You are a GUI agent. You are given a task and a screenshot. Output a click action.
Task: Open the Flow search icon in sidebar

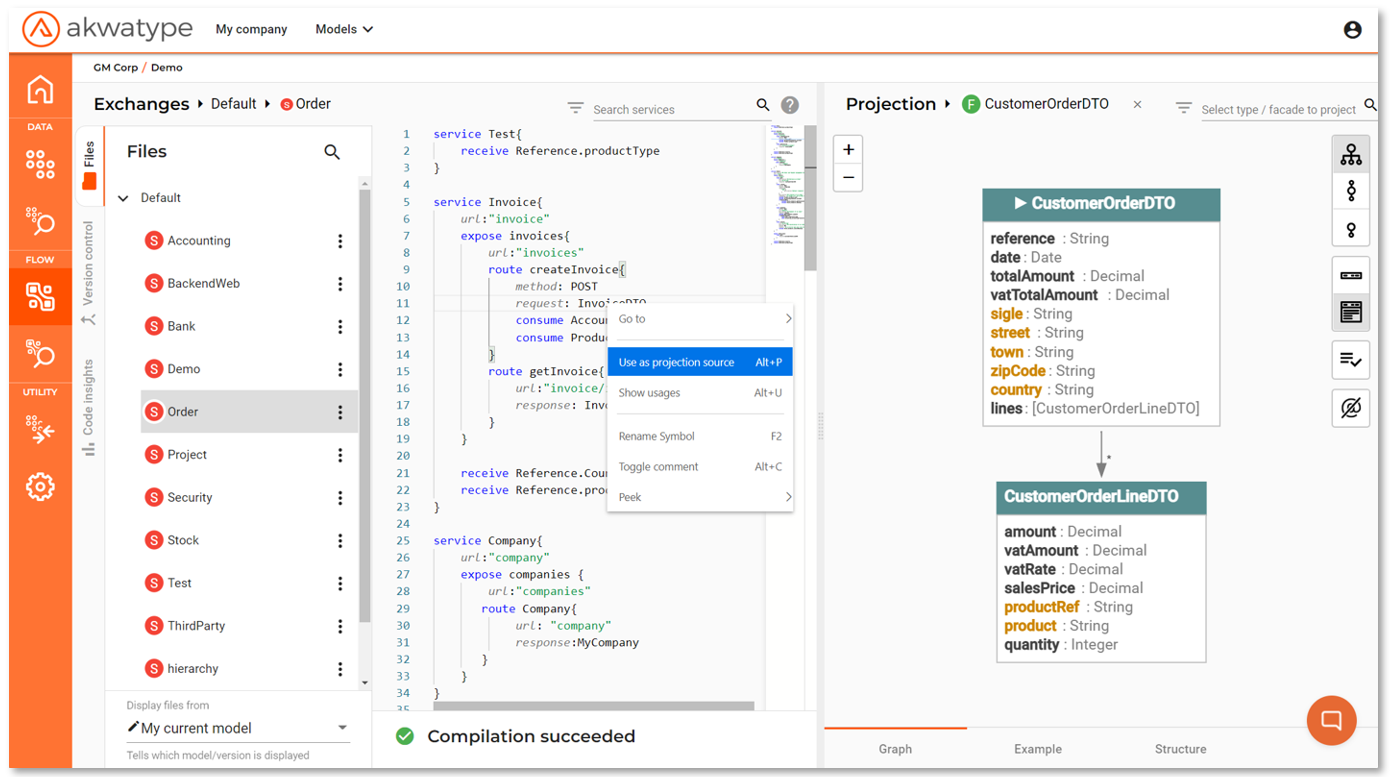click(x=40, y=353)
